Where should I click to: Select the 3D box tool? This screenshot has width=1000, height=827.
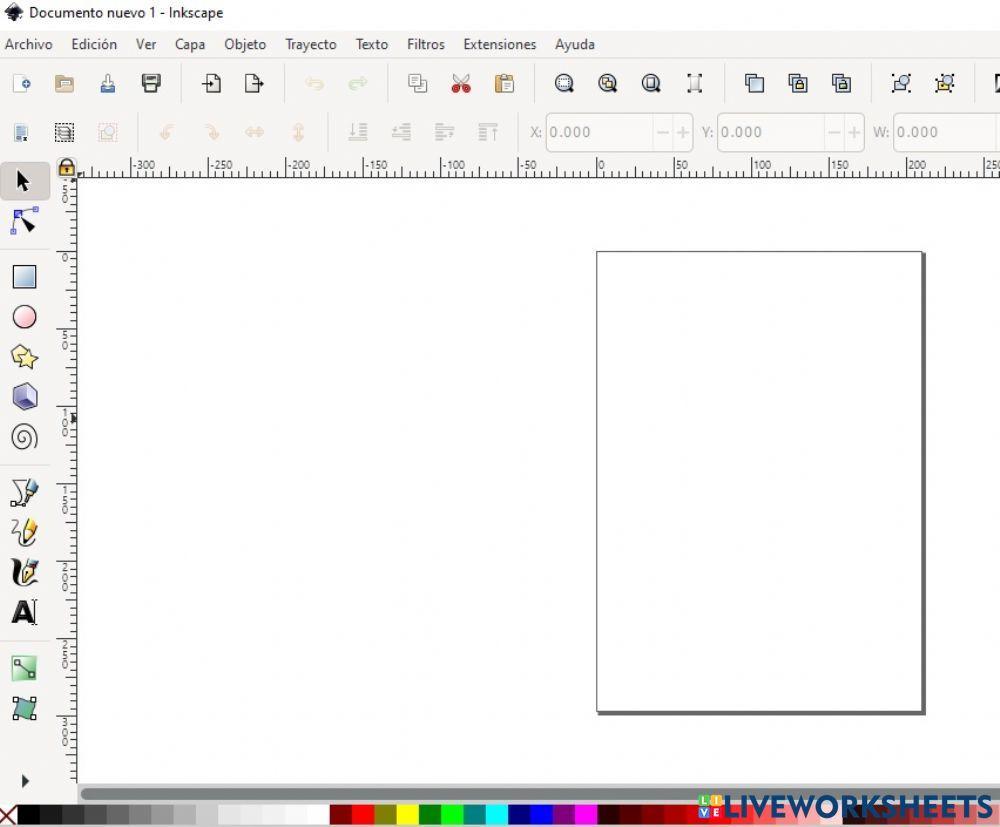(x=24, y=397)
